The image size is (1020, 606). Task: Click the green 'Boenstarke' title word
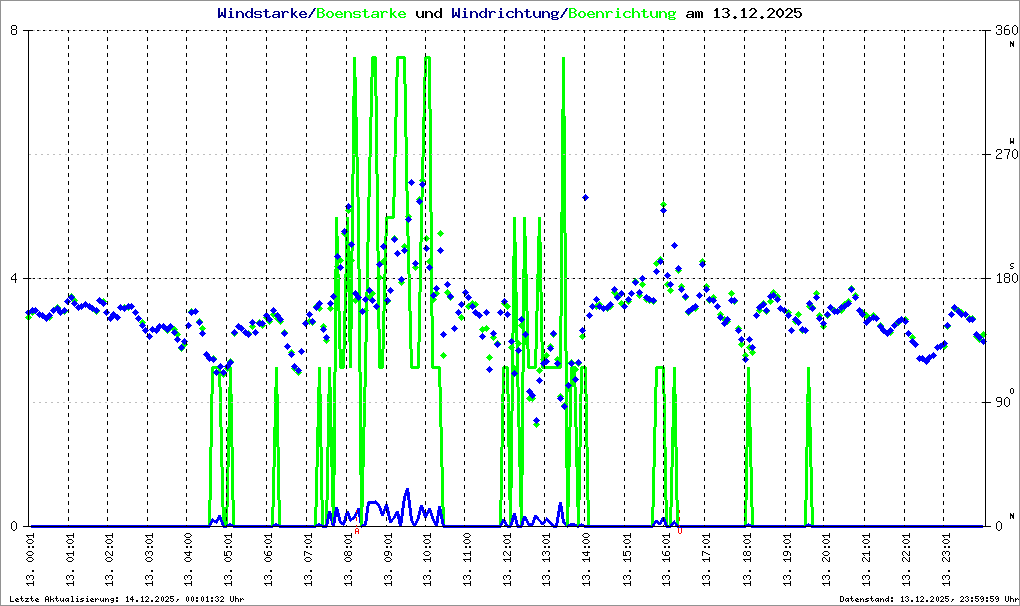click(x=362, y=13)
